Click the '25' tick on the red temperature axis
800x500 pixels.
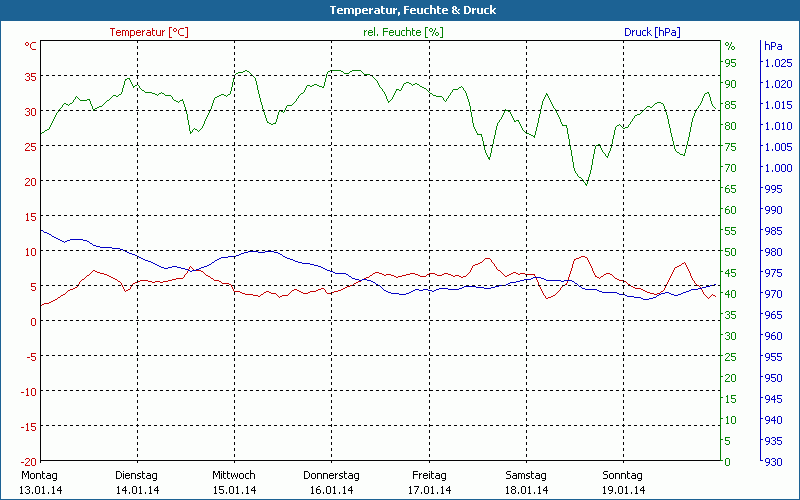[x=31, y=147]
